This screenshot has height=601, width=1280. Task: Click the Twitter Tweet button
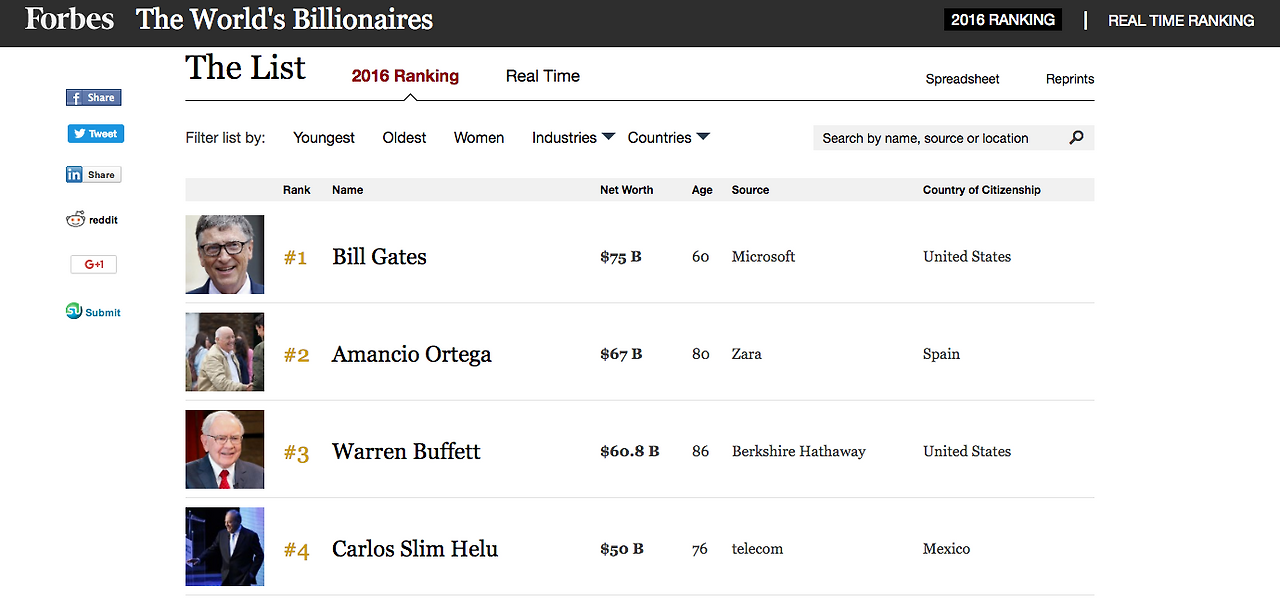coord(95,134)
